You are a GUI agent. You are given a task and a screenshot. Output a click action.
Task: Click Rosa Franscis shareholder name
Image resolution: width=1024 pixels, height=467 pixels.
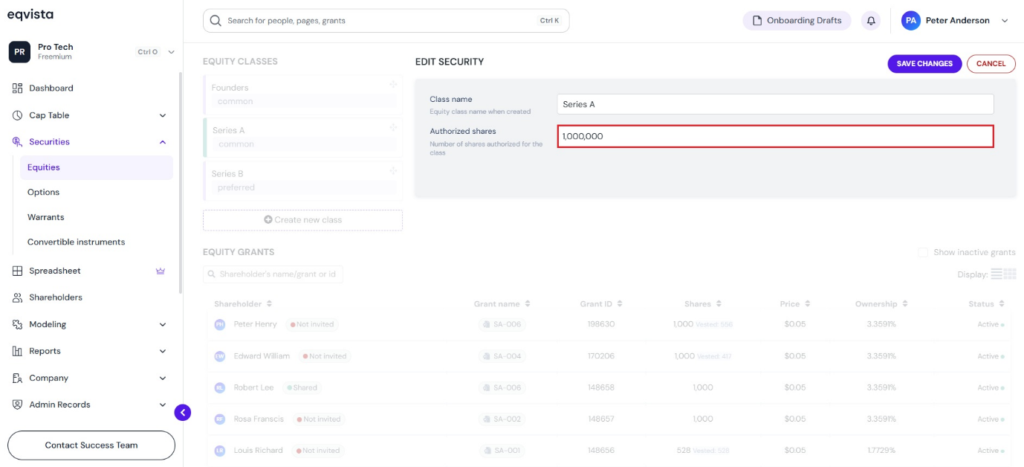[x=259, y=419]
